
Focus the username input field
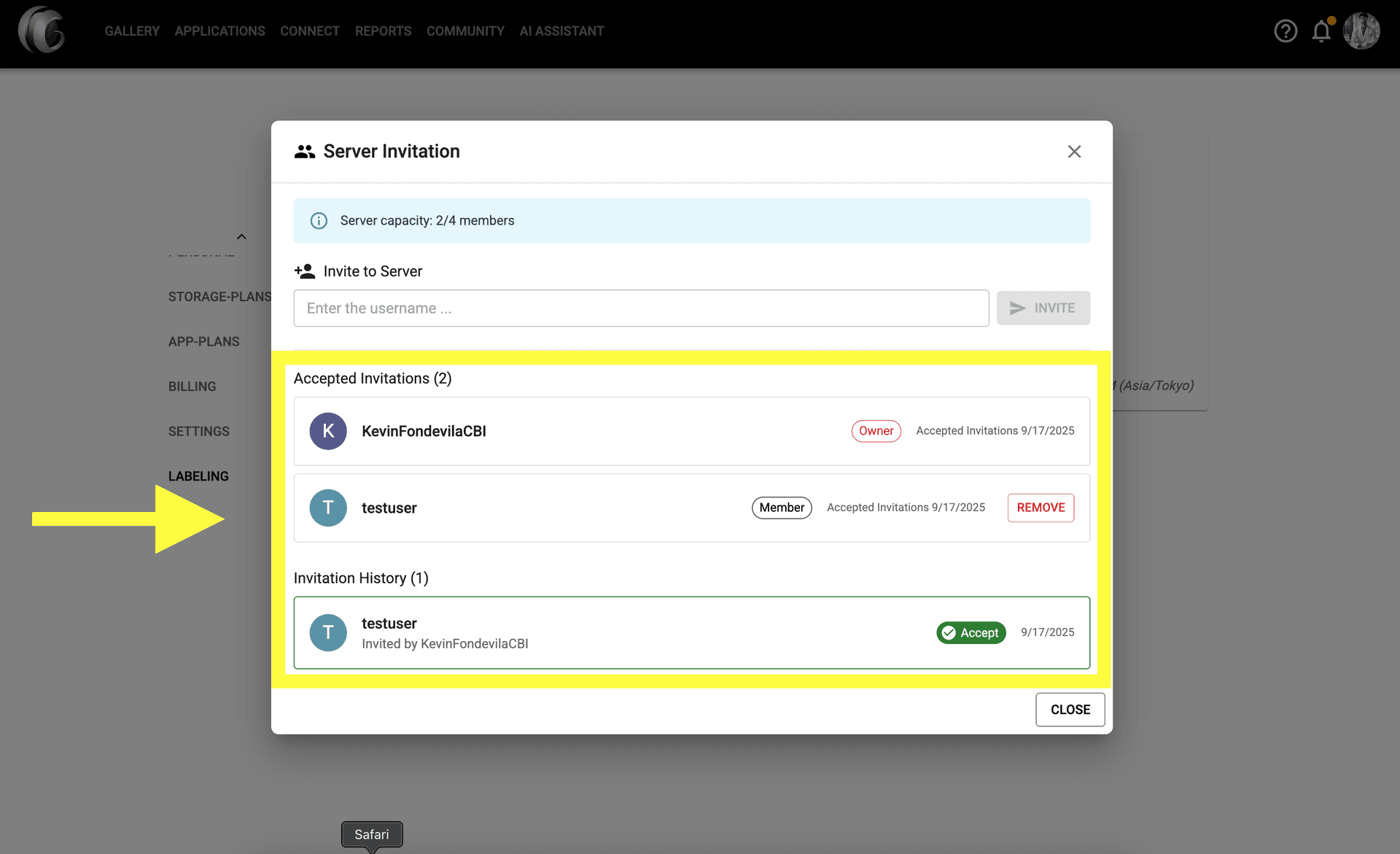[x=641, y=308]
